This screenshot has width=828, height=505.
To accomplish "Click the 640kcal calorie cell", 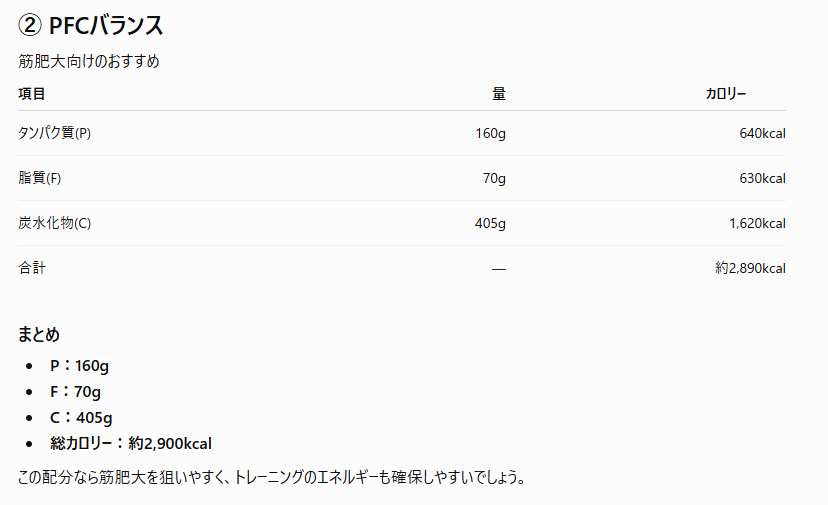I will click(x=763, y=133).
